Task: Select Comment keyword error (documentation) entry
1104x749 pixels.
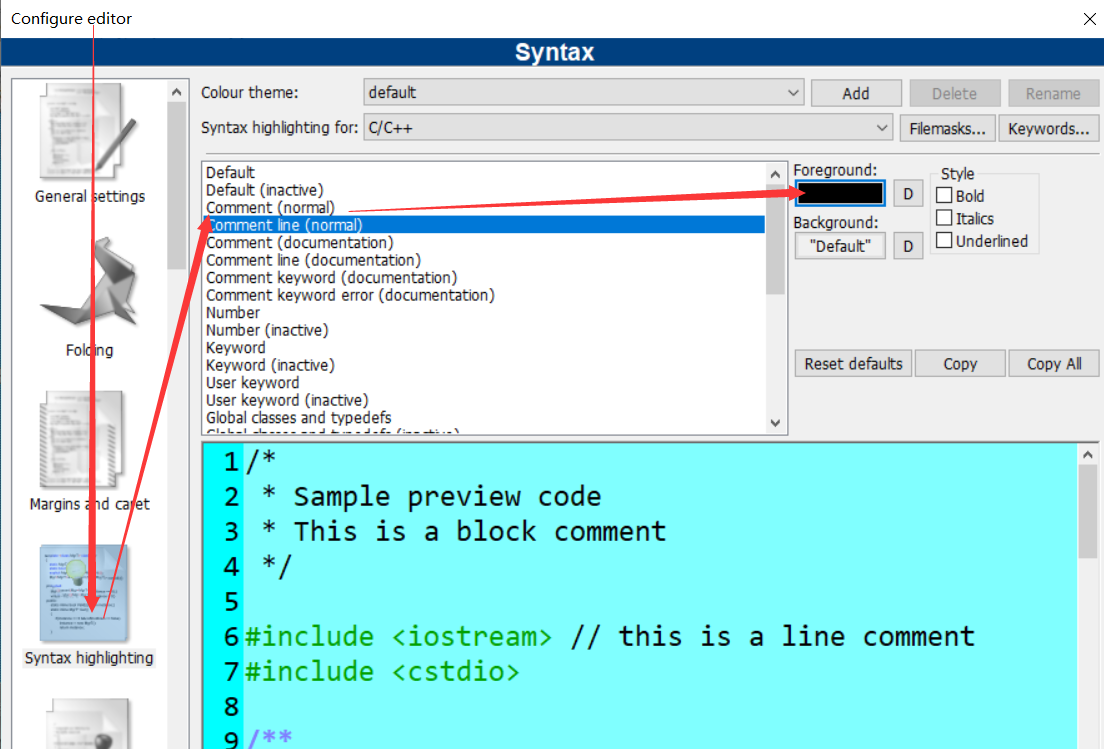Action: click(x=484, y=295)
